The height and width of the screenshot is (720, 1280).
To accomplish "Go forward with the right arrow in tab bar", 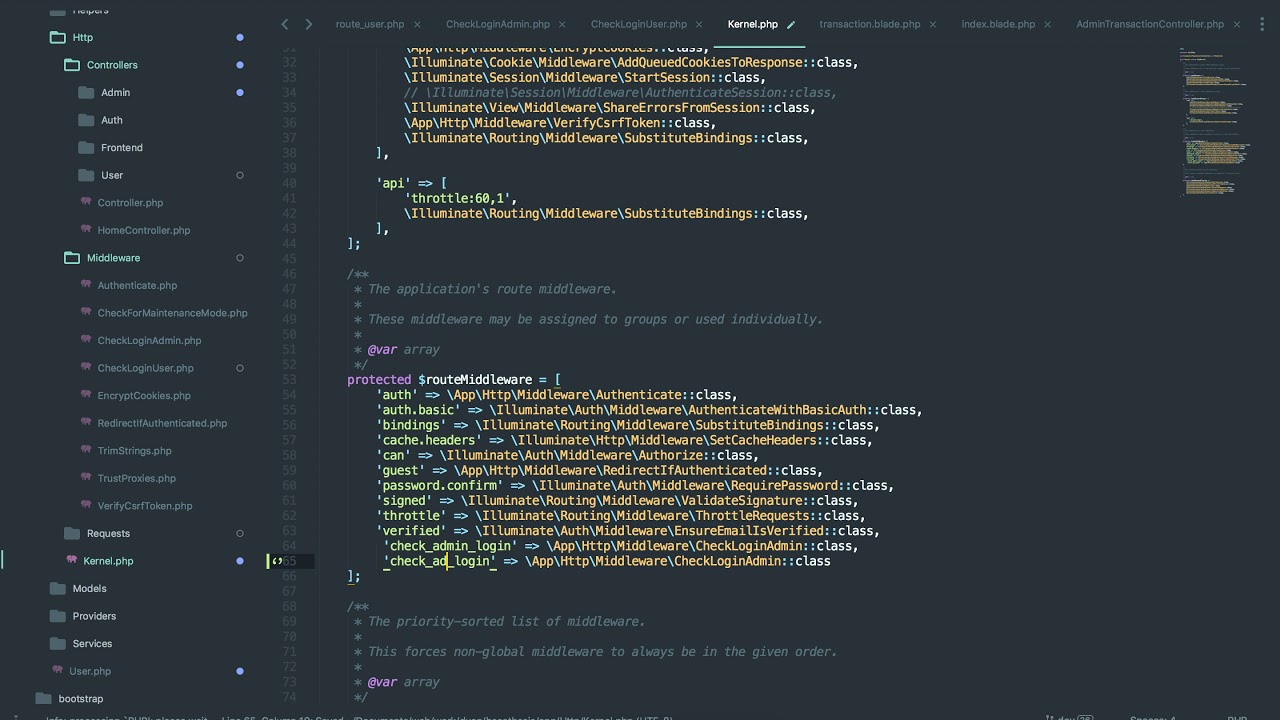I will (308, 24).
